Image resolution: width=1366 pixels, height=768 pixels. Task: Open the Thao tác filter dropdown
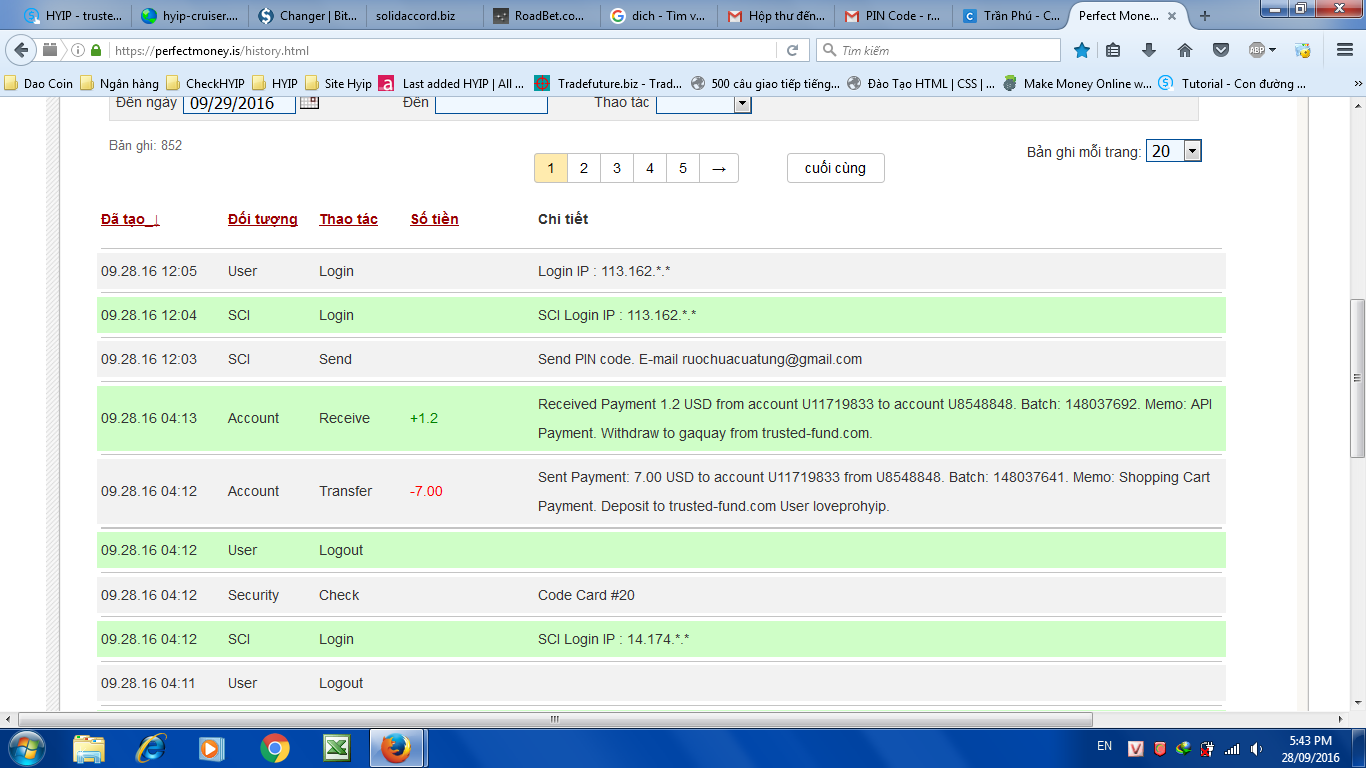pyautogui.click(x=704, y=102)
